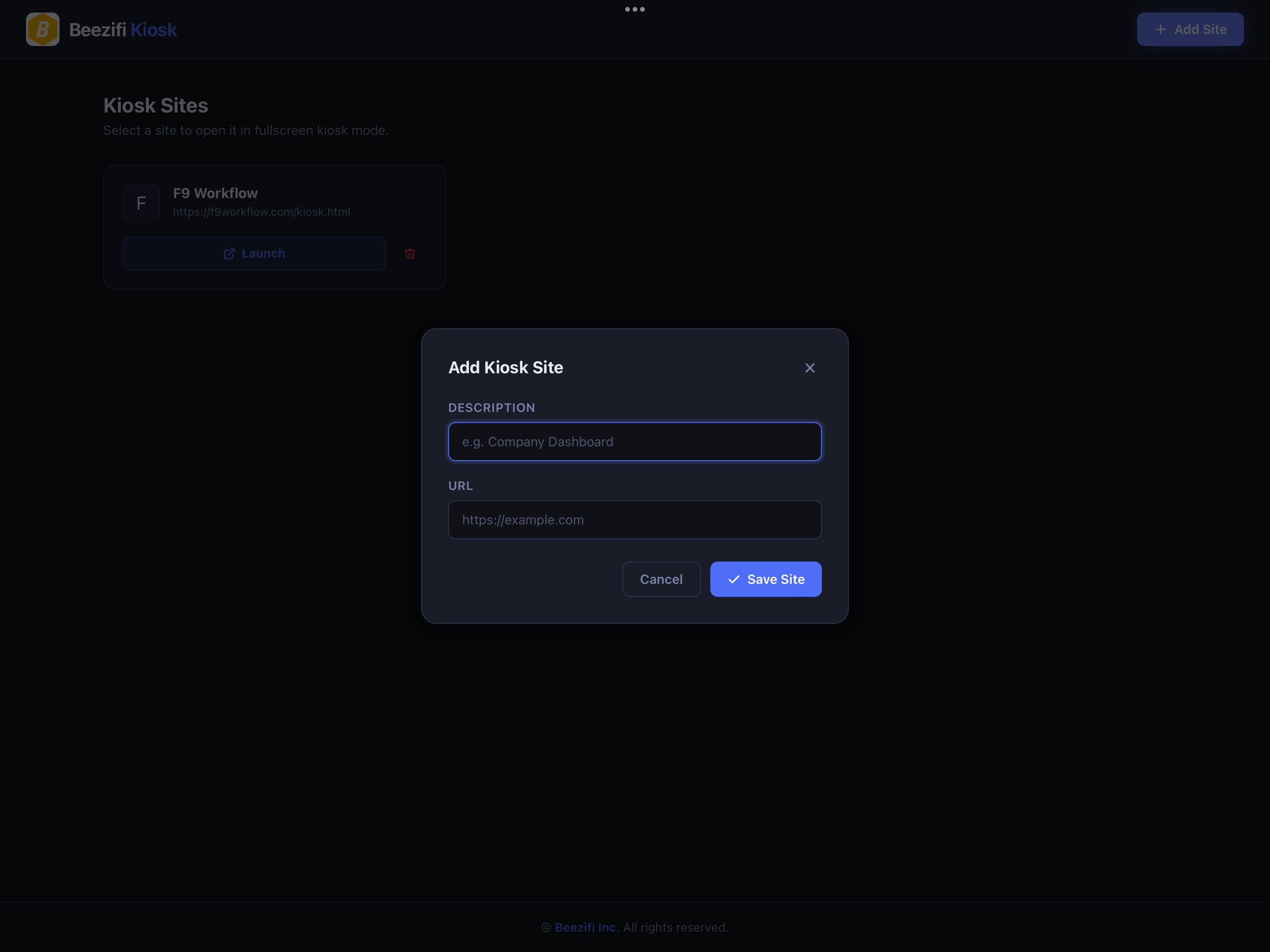Click the F9 Workflow card title
The width and height of the screenshot is (1270, 952).
click(x=215, y=193)
